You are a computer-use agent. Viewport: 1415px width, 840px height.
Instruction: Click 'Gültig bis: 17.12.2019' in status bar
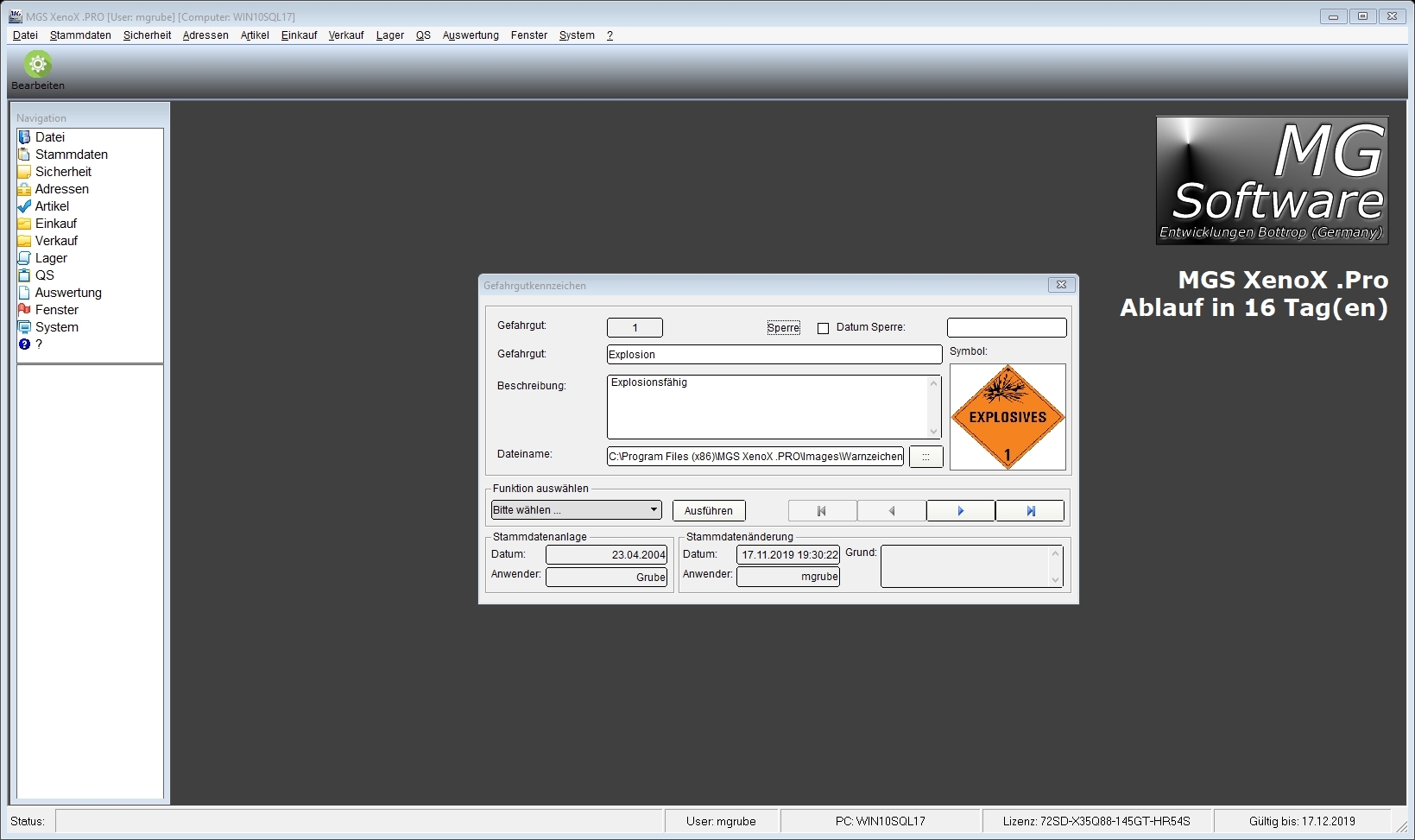(1302, 822)
